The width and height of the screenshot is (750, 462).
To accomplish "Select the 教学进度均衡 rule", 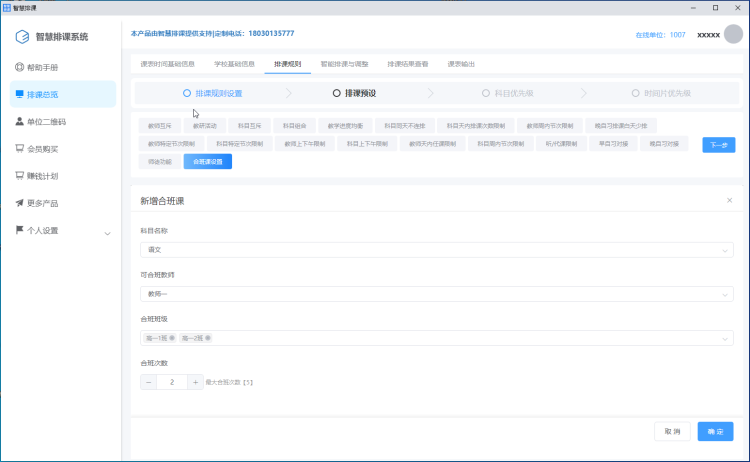I will coord(345,126).
